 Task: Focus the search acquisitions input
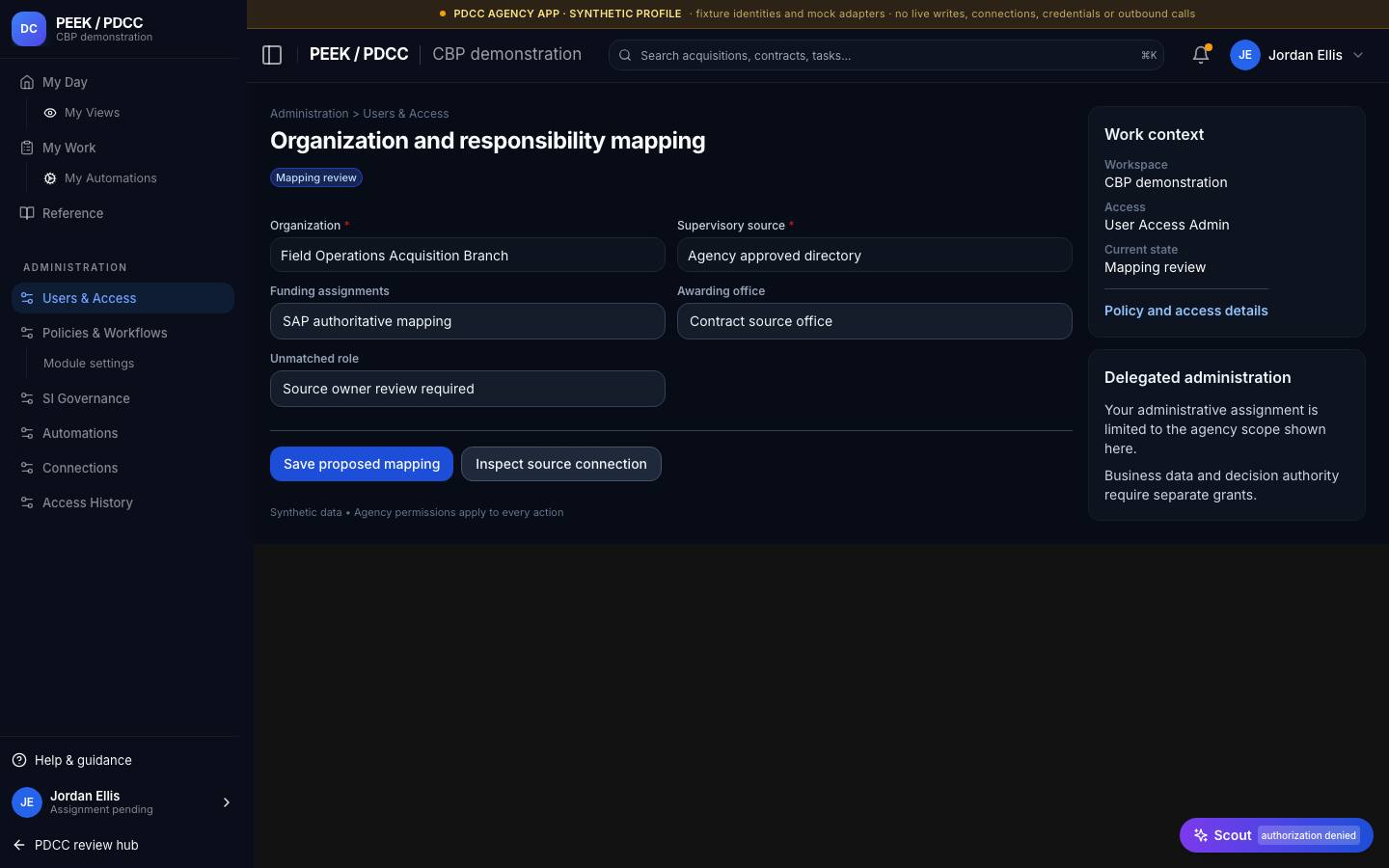pyautogui.click(x=885, y=55)
